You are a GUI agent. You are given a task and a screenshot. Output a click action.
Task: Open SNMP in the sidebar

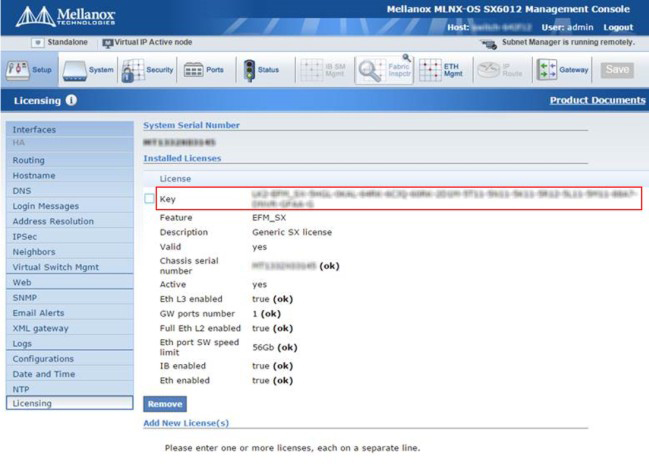(70, 298)
